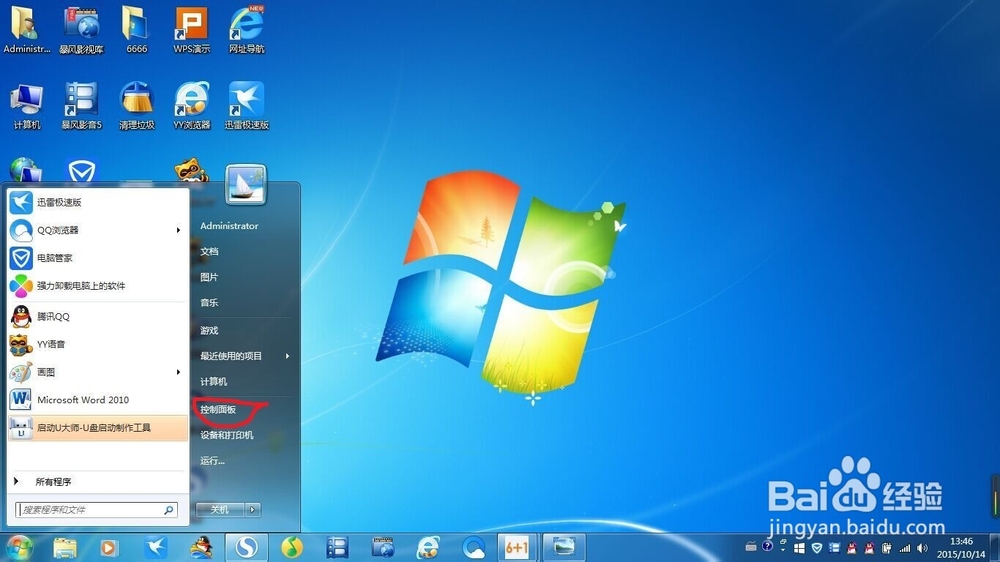This screenshot has height=562, width=1000.
Task: Switch to the picture viewer taskbar window
Action: pos(564,547)
